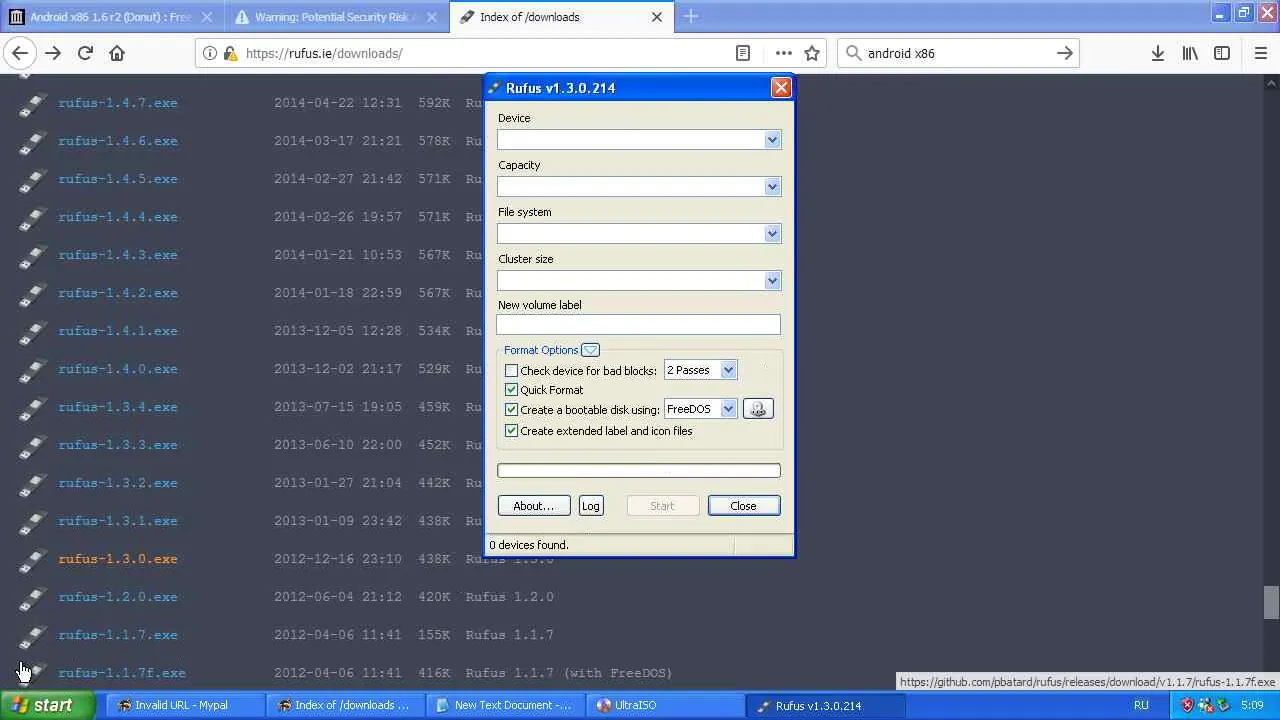
Task: Switch to UltraISO from the taskbar
Action: pos(664,705)
